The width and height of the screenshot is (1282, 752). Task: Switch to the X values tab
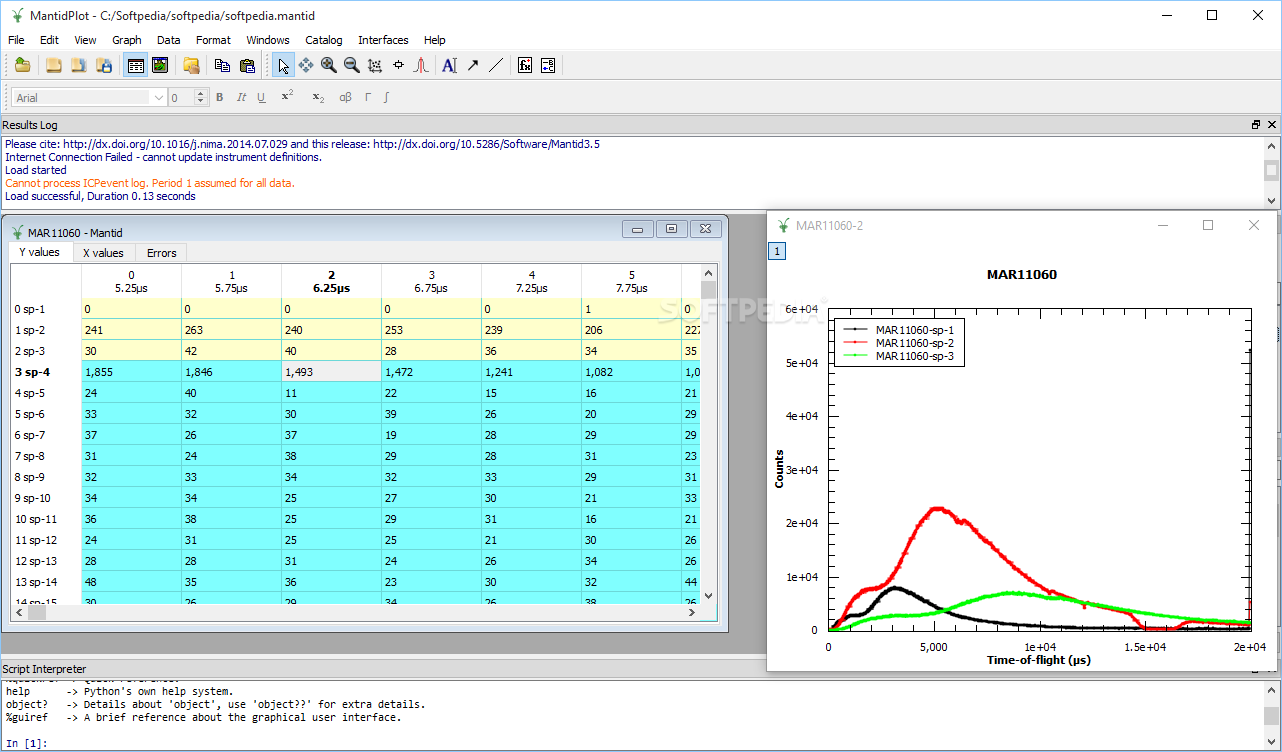point(103,253)
